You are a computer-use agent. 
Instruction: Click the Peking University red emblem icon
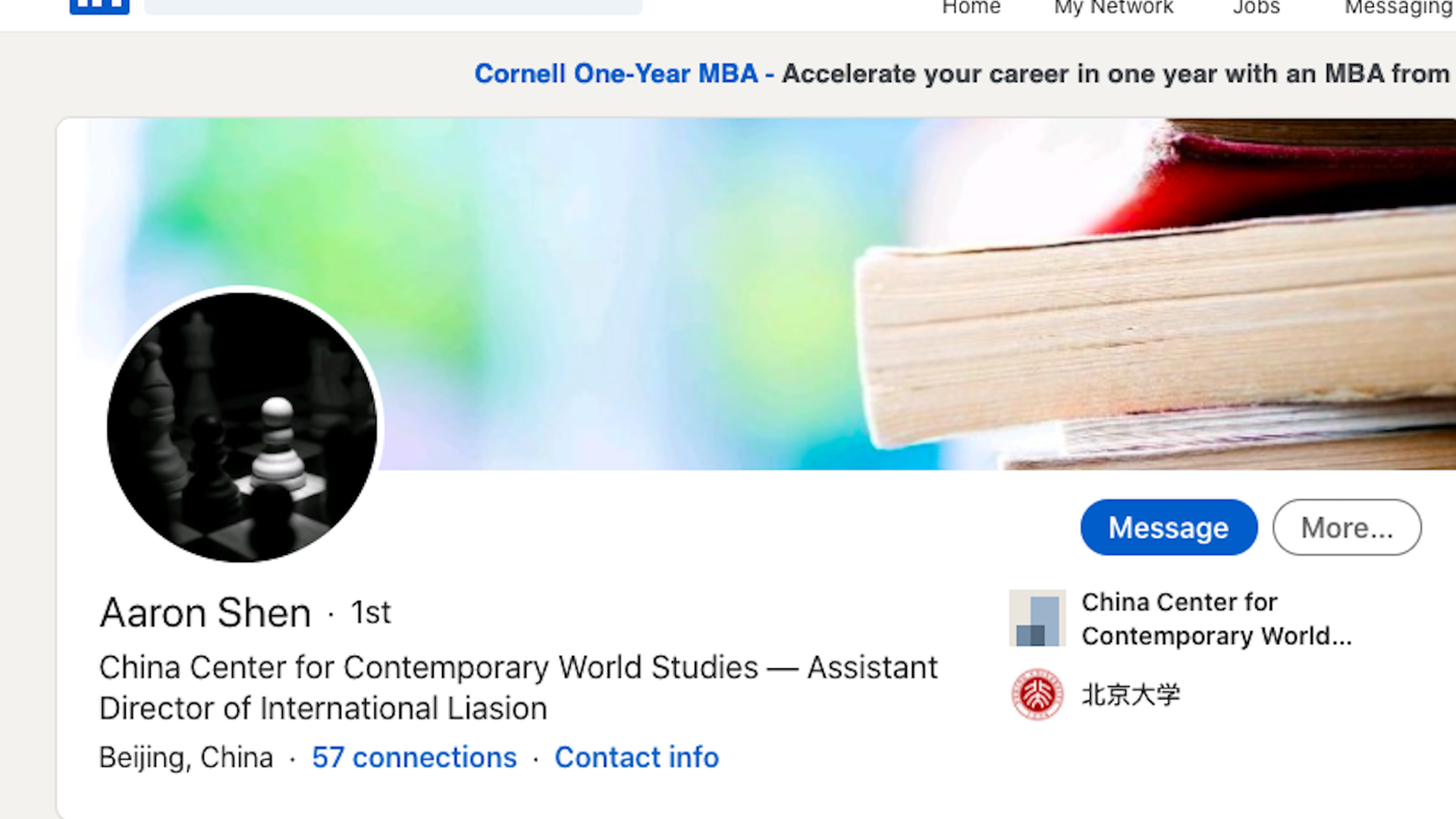tap(1037, 695)
